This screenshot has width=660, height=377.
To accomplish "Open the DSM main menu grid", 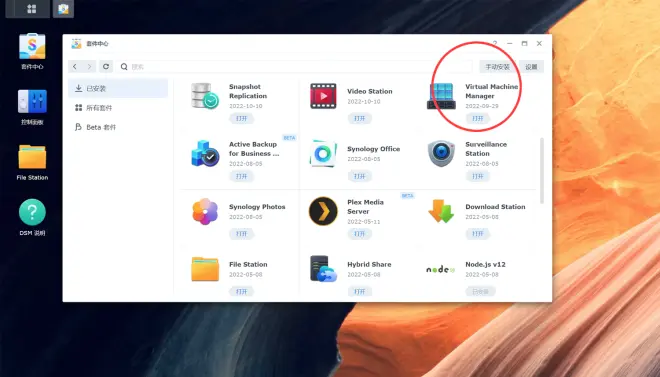I will [x=32, y=9].
